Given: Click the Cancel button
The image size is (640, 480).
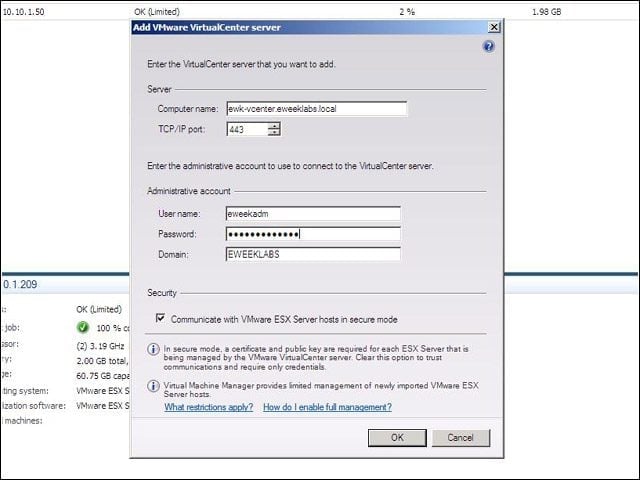Looking at the screenshot, I should click(460, 438).
